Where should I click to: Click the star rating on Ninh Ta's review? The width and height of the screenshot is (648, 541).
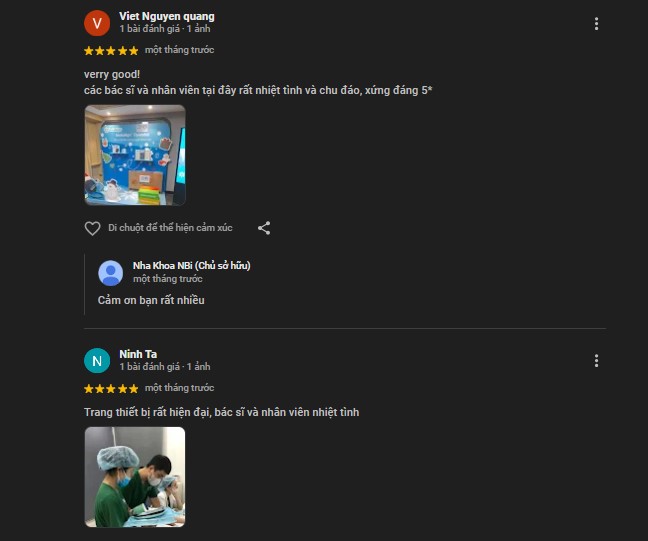[x=111, y=388]
